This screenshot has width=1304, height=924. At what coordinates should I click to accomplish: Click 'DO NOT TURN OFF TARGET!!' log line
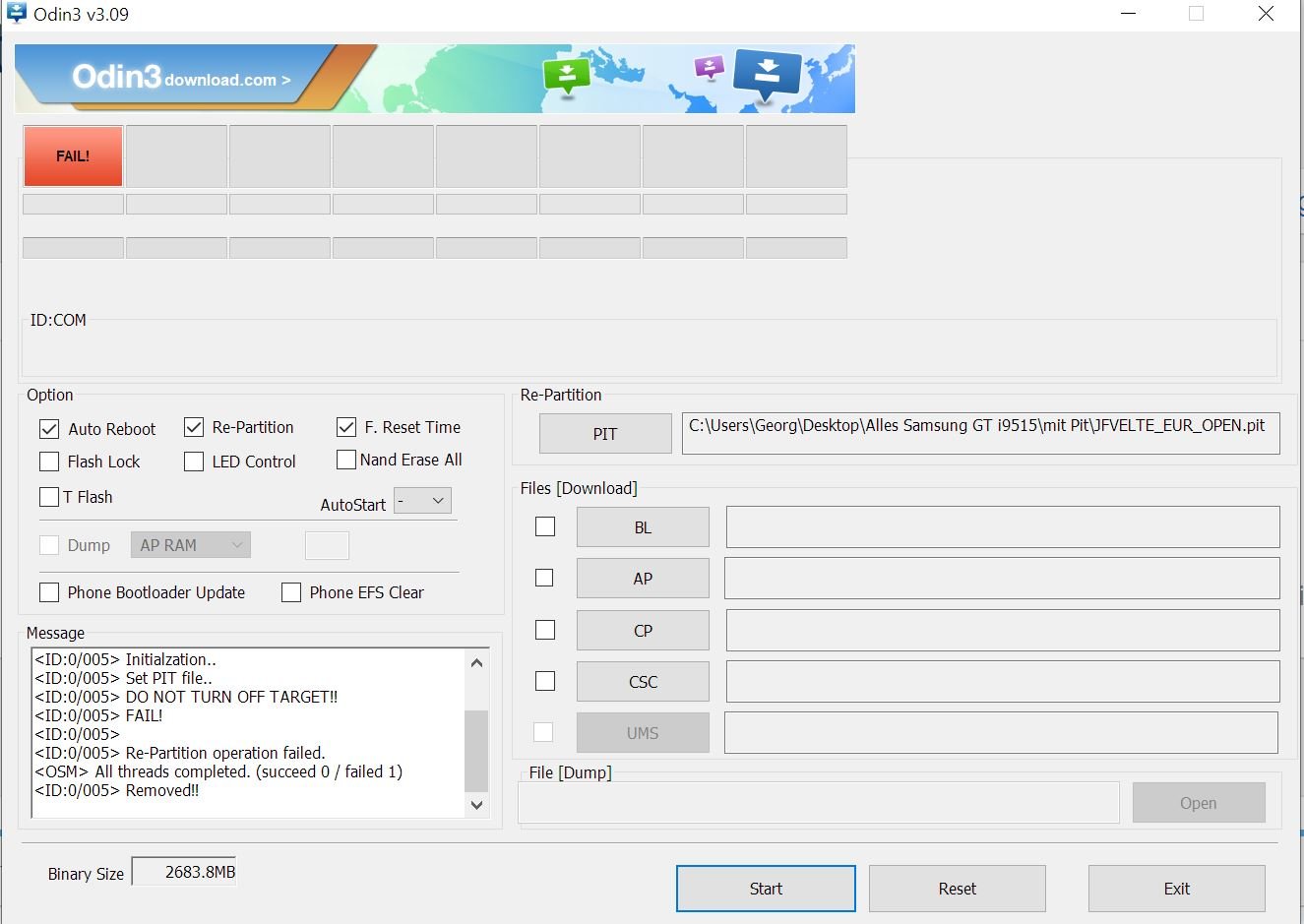click(186, 697)
